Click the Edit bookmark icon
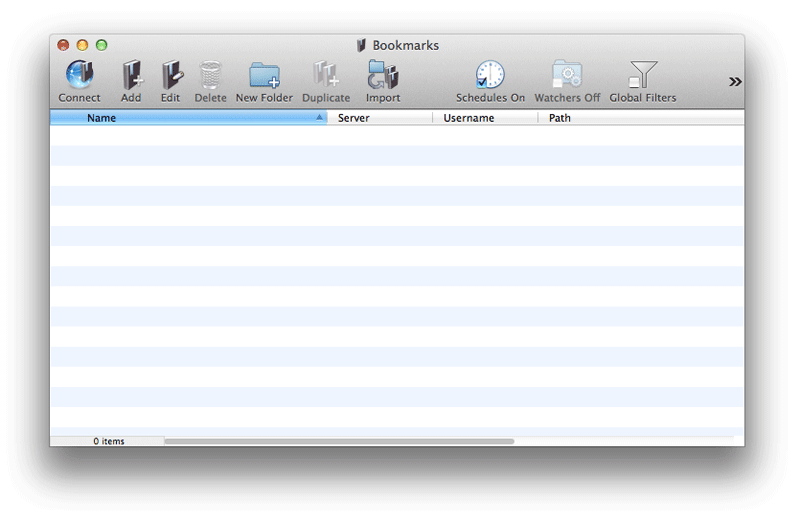This screenshot has width=800, height=521. tap(171, 76)
